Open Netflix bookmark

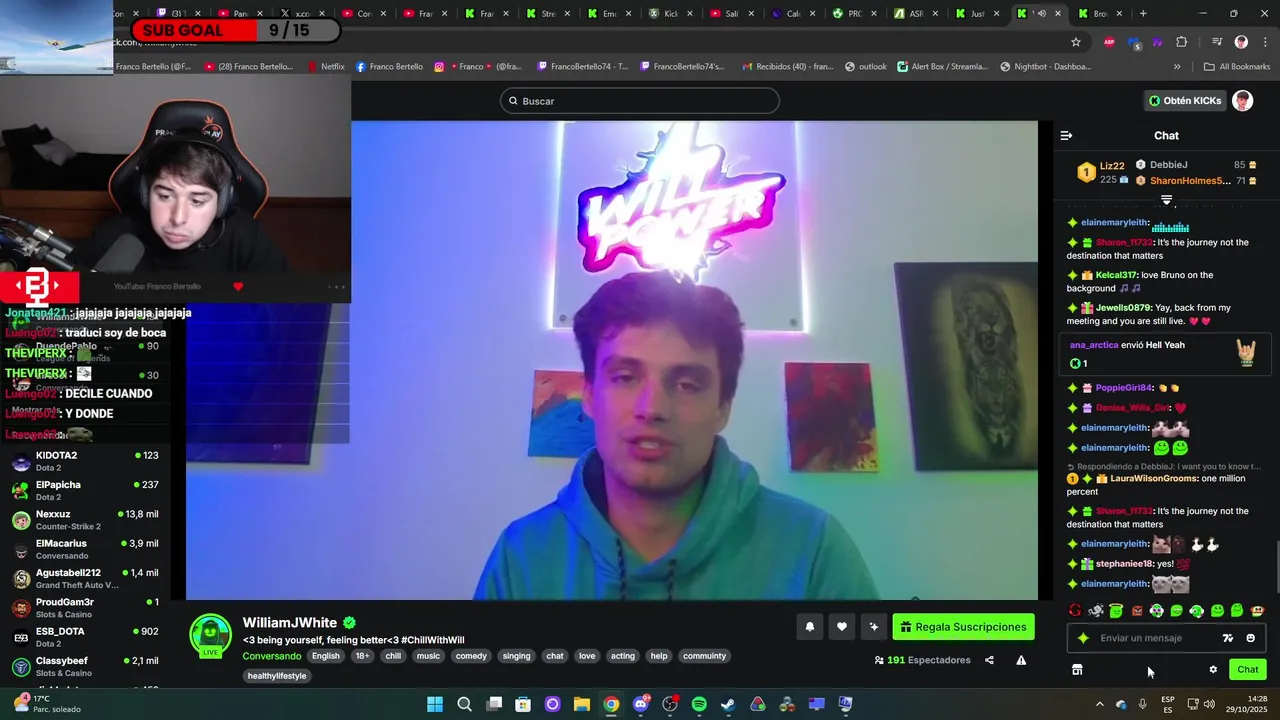[325, 67]
